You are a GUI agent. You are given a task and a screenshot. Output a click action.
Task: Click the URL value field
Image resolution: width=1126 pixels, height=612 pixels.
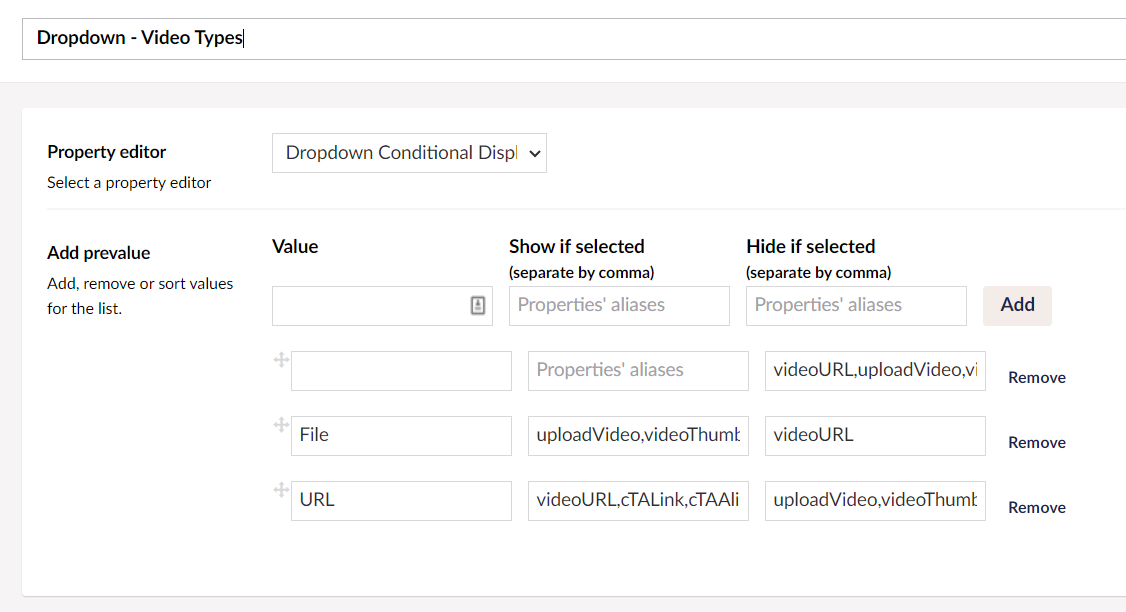click(401, 501)
